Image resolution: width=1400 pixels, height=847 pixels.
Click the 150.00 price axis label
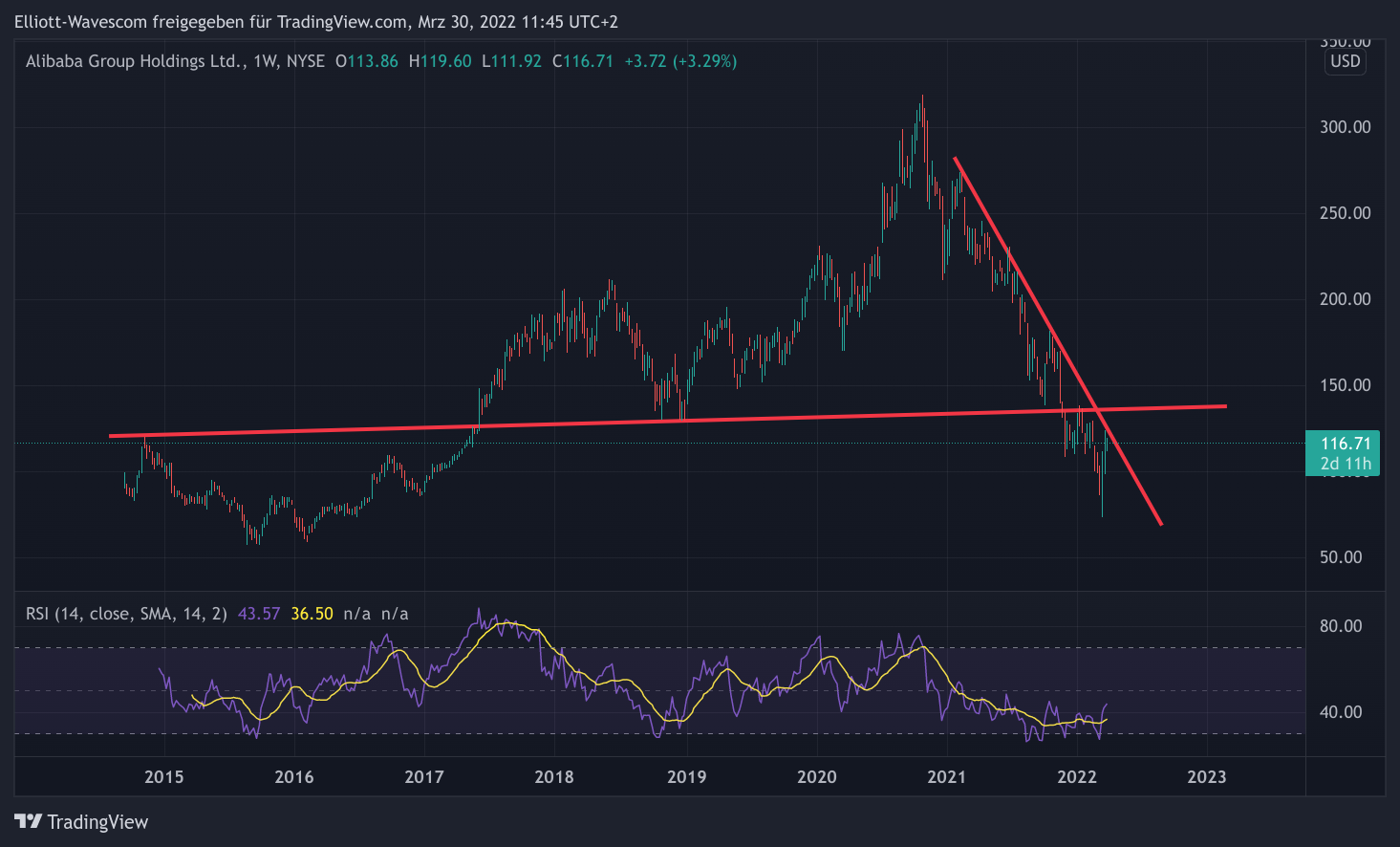[x=1346, y=385]
